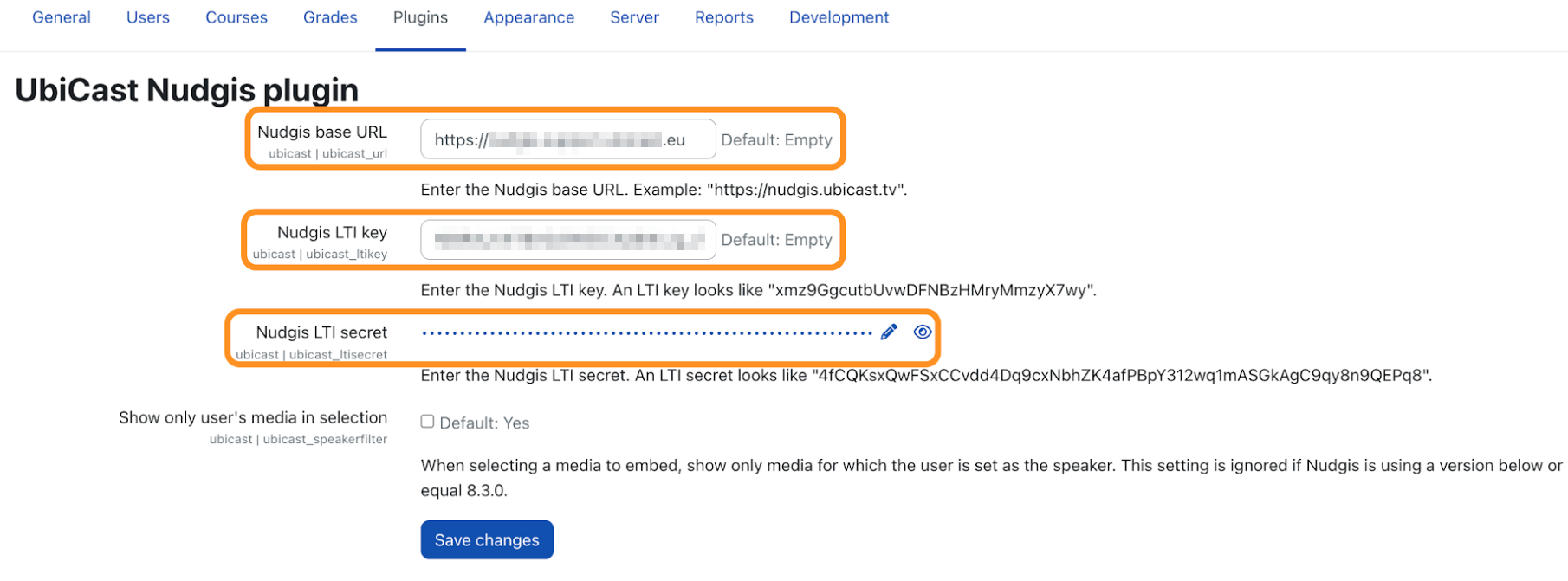Click "Show only user's media in selection" label
This screenshot has height=581, width=1568.
click(253, 417)
